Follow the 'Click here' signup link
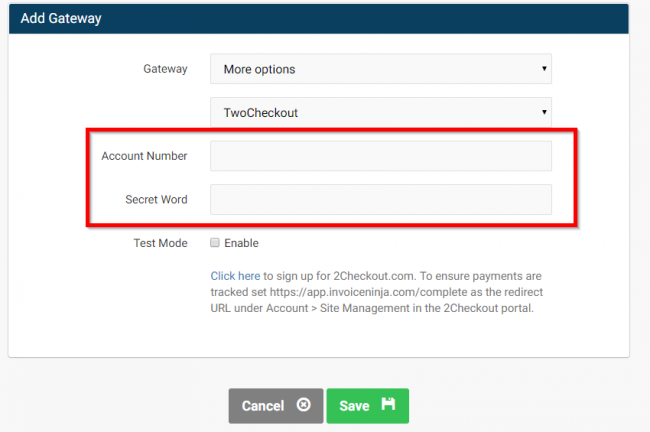 pos(235,276)
